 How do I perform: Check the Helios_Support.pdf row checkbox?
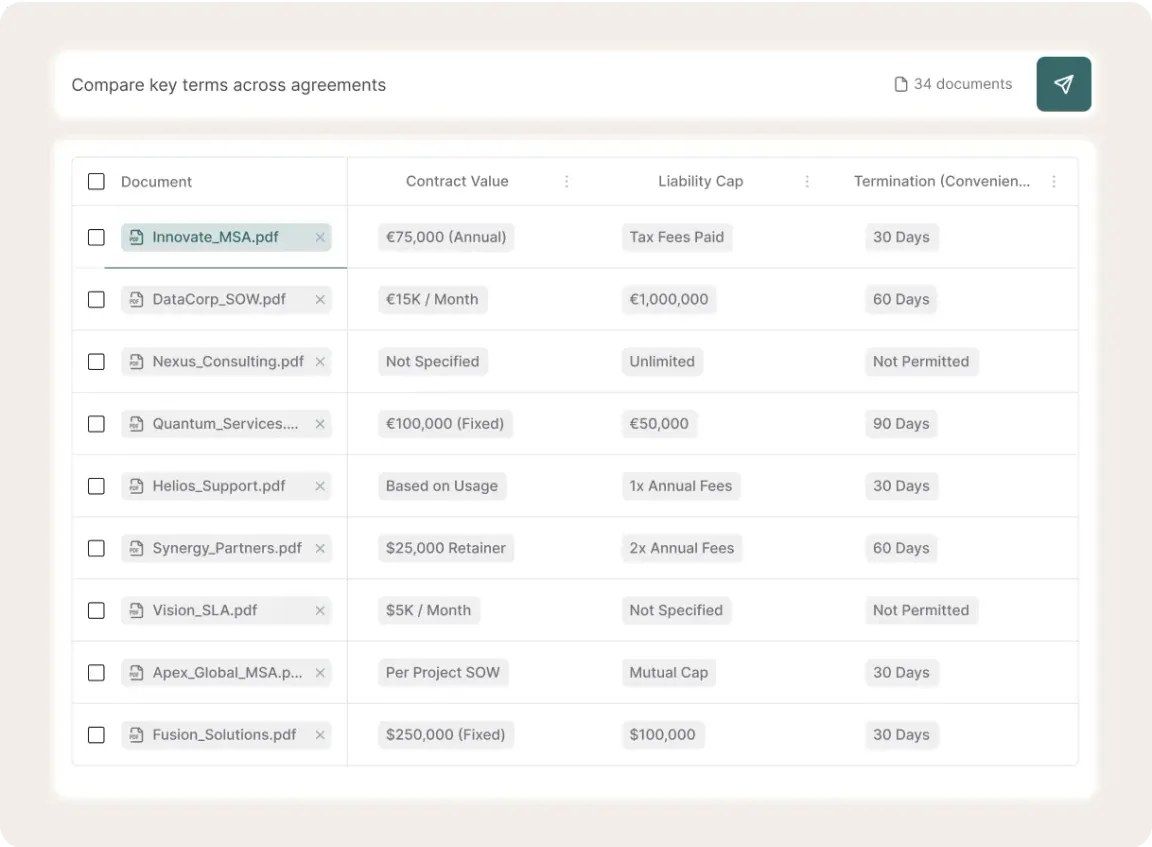click(96, 486)
